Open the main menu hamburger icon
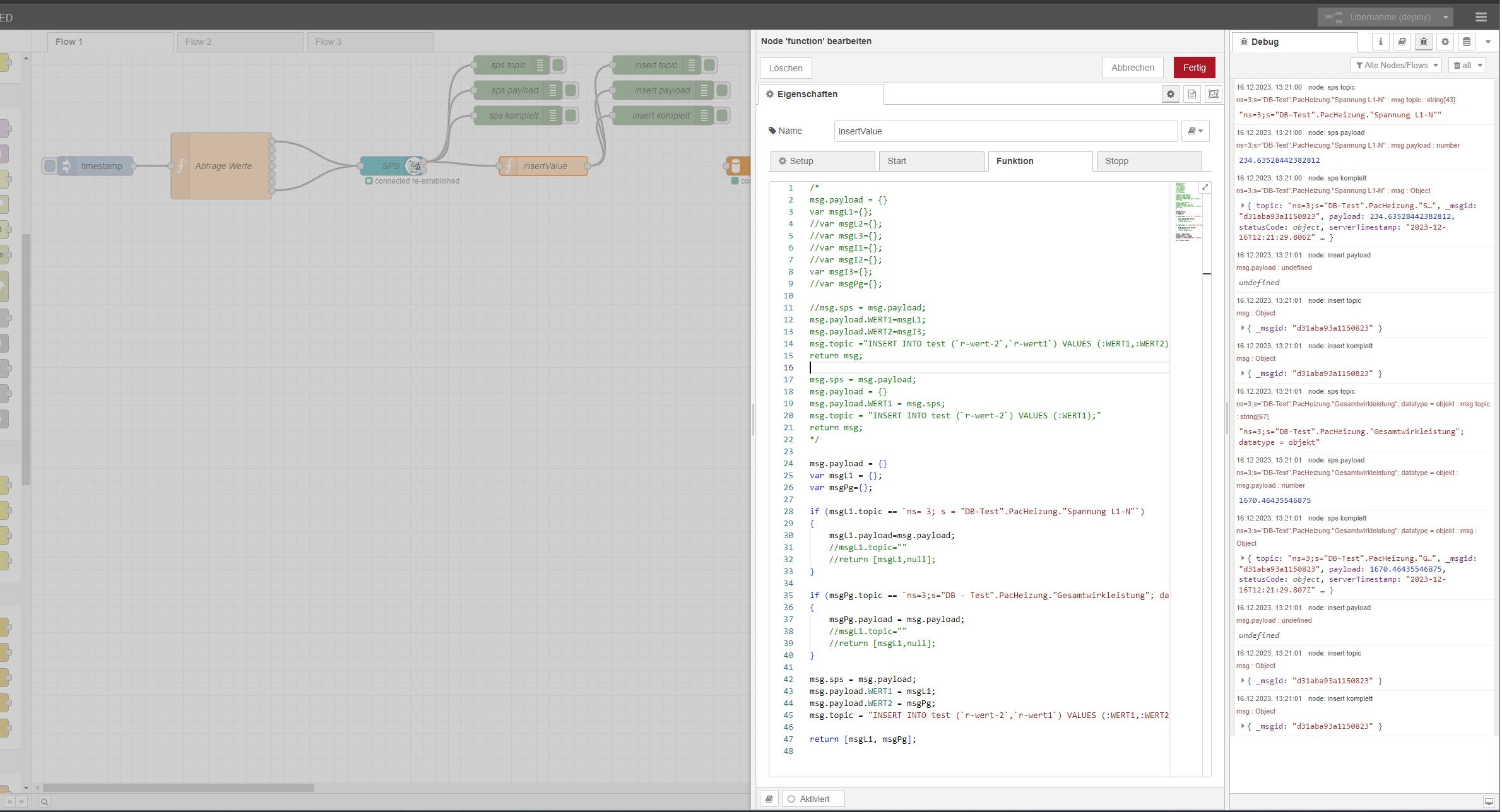This screenshot has width=1502, height=812. point(1481,17)
